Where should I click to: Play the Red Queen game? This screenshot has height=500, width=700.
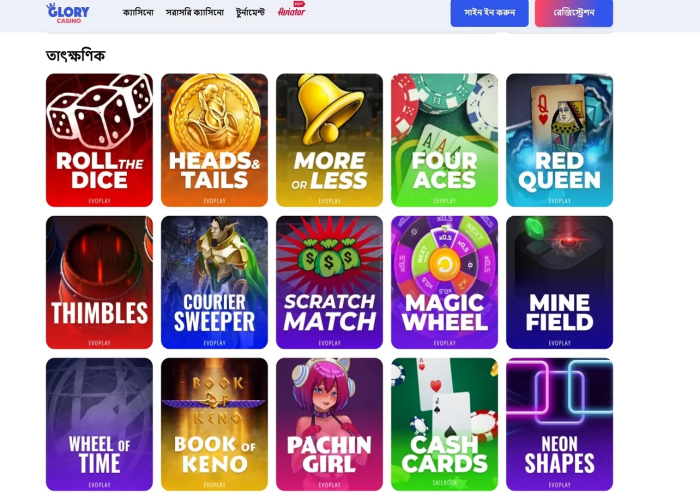559,140
